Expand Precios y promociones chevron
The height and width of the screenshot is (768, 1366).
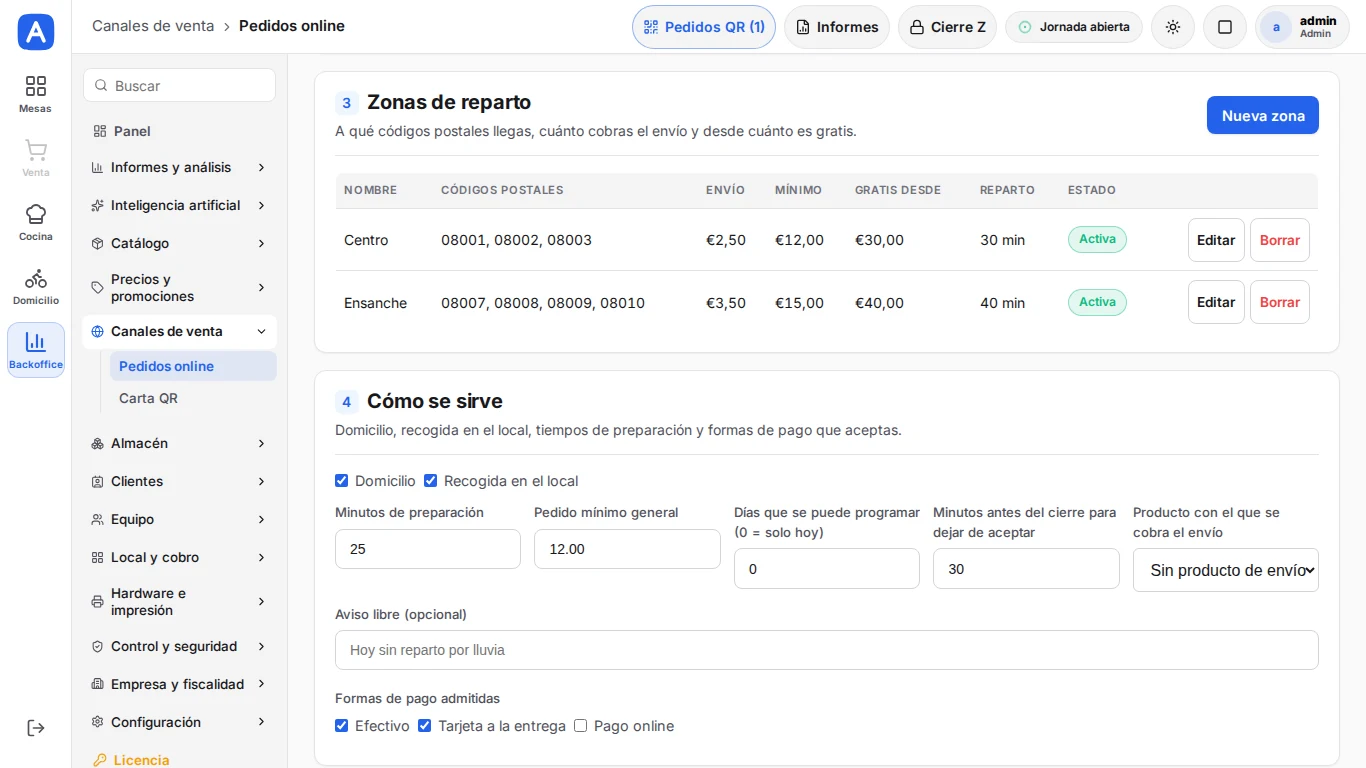(261, 288)
